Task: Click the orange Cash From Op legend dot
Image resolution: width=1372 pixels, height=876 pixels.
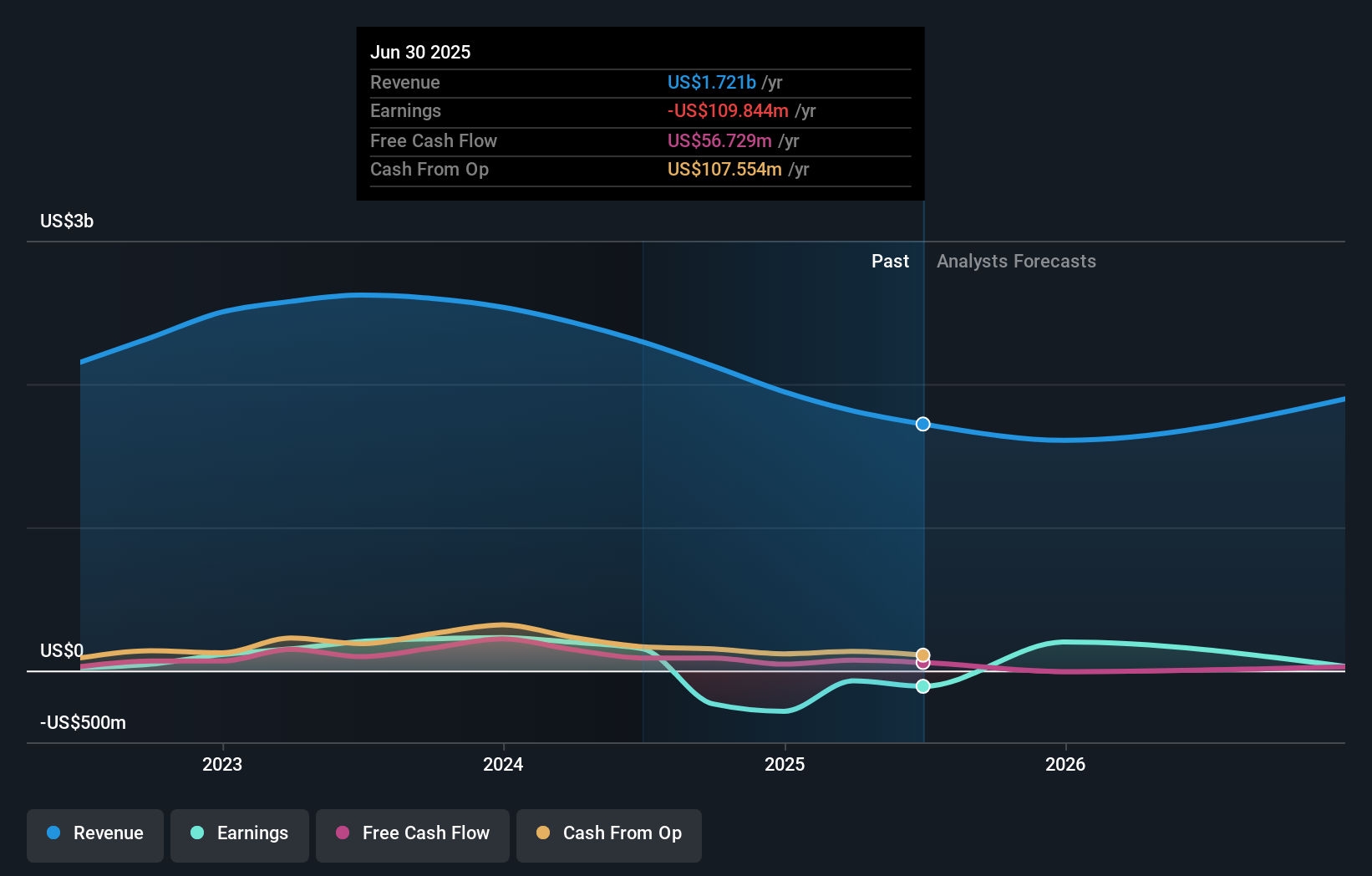Action: coord(543,833)
